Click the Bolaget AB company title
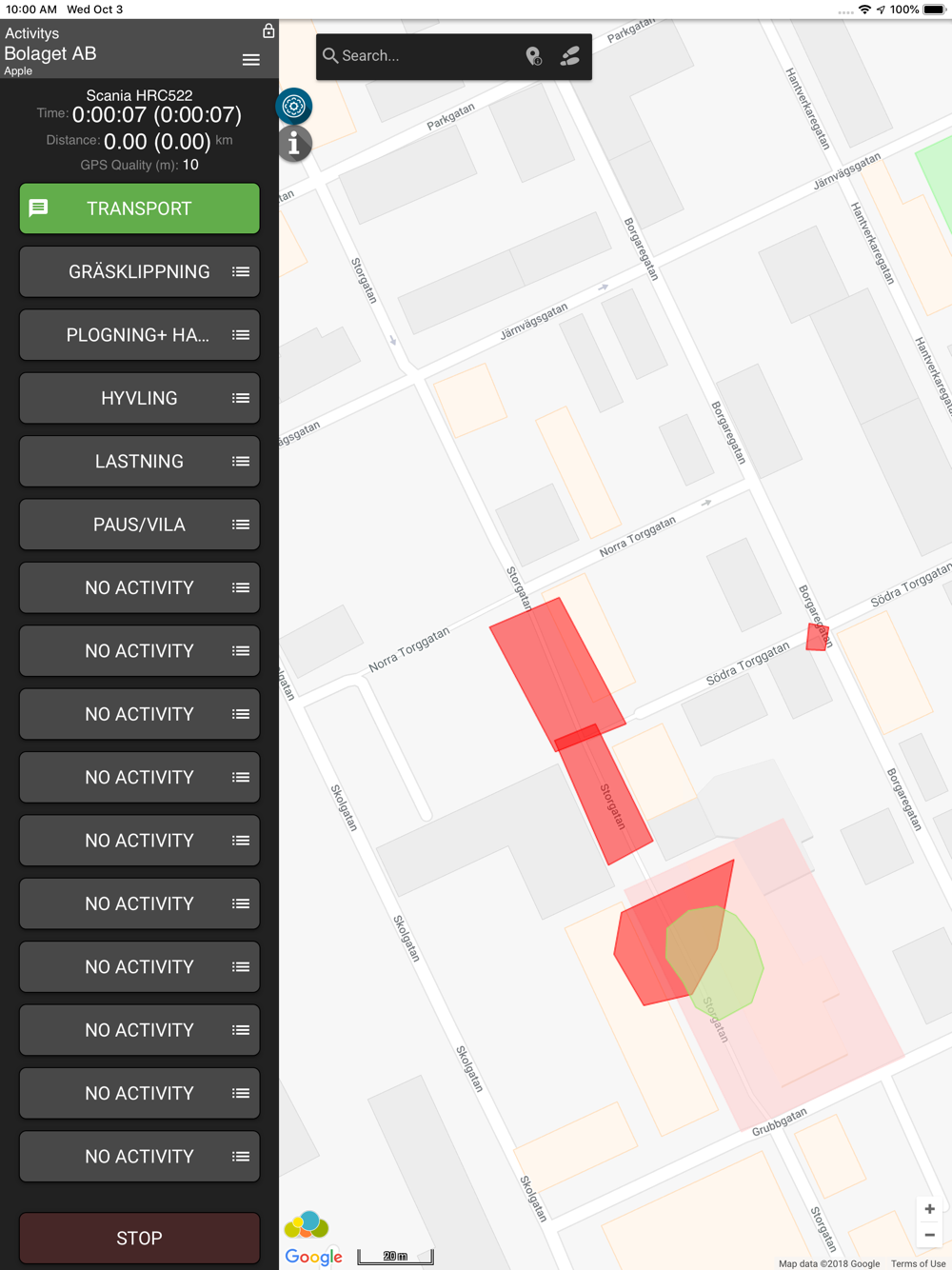Screen dimensions: 952x1270 tap(50, 53)
